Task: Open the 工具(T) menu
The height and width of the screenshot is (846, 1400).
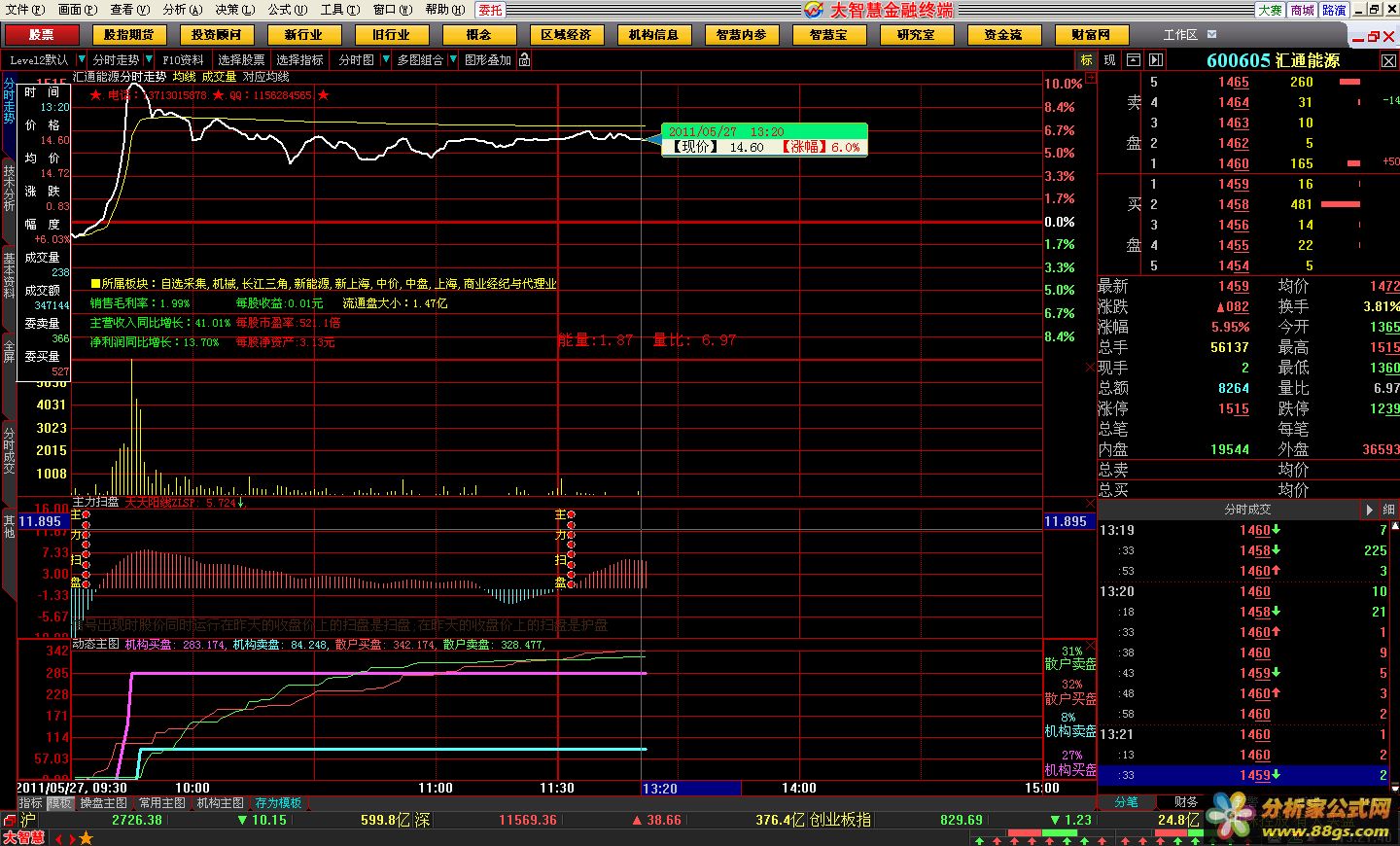Action: (339, 10)
